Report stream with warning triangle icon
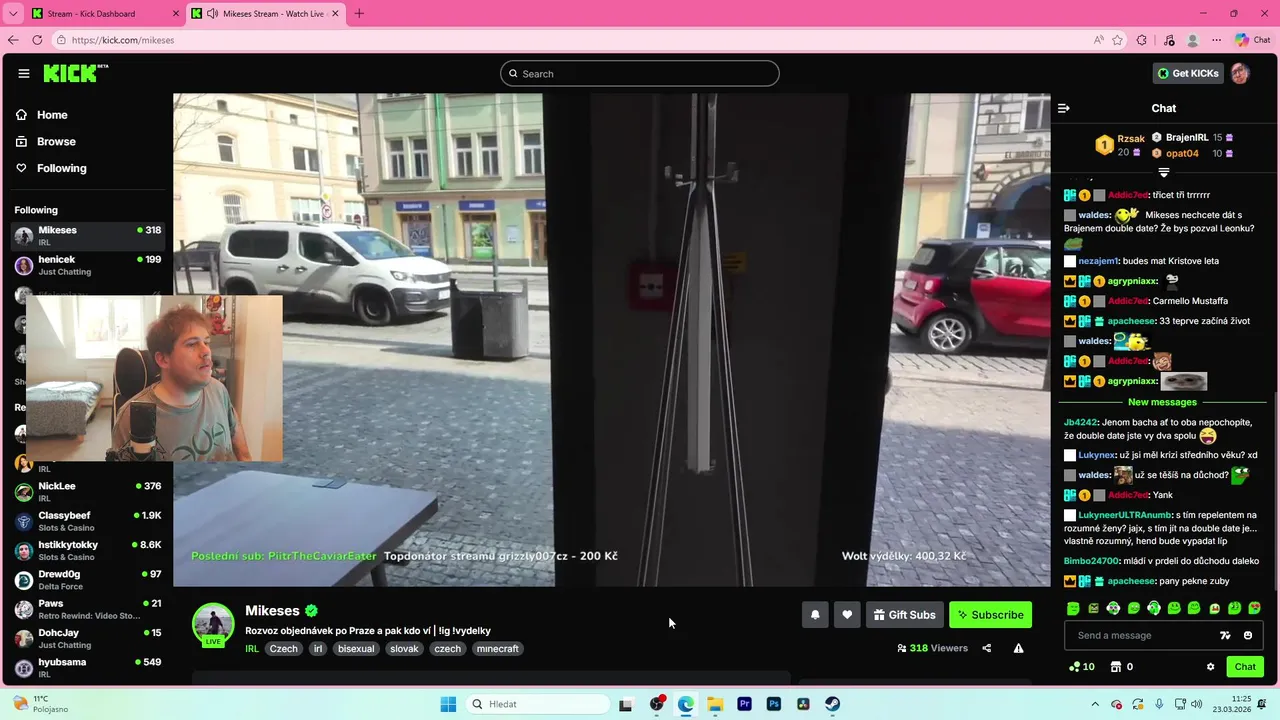The image size is (1280, 720). [1018, 648]
